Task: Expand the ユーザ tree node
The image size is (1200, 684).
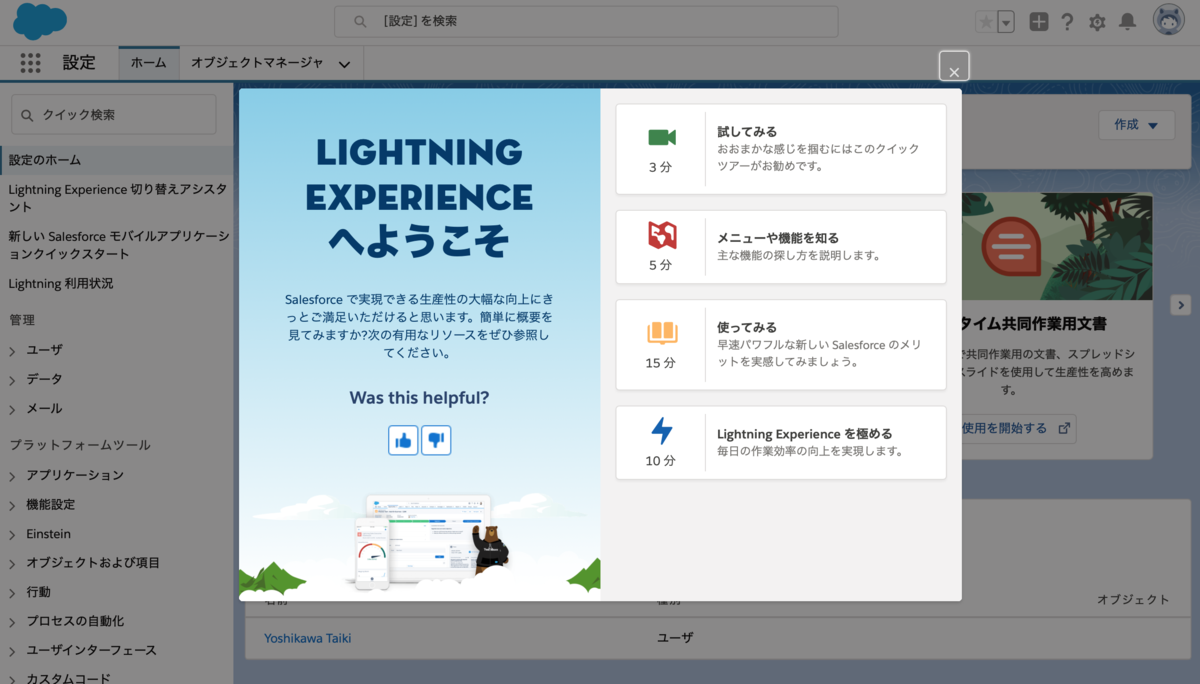Action: (12, 351)
